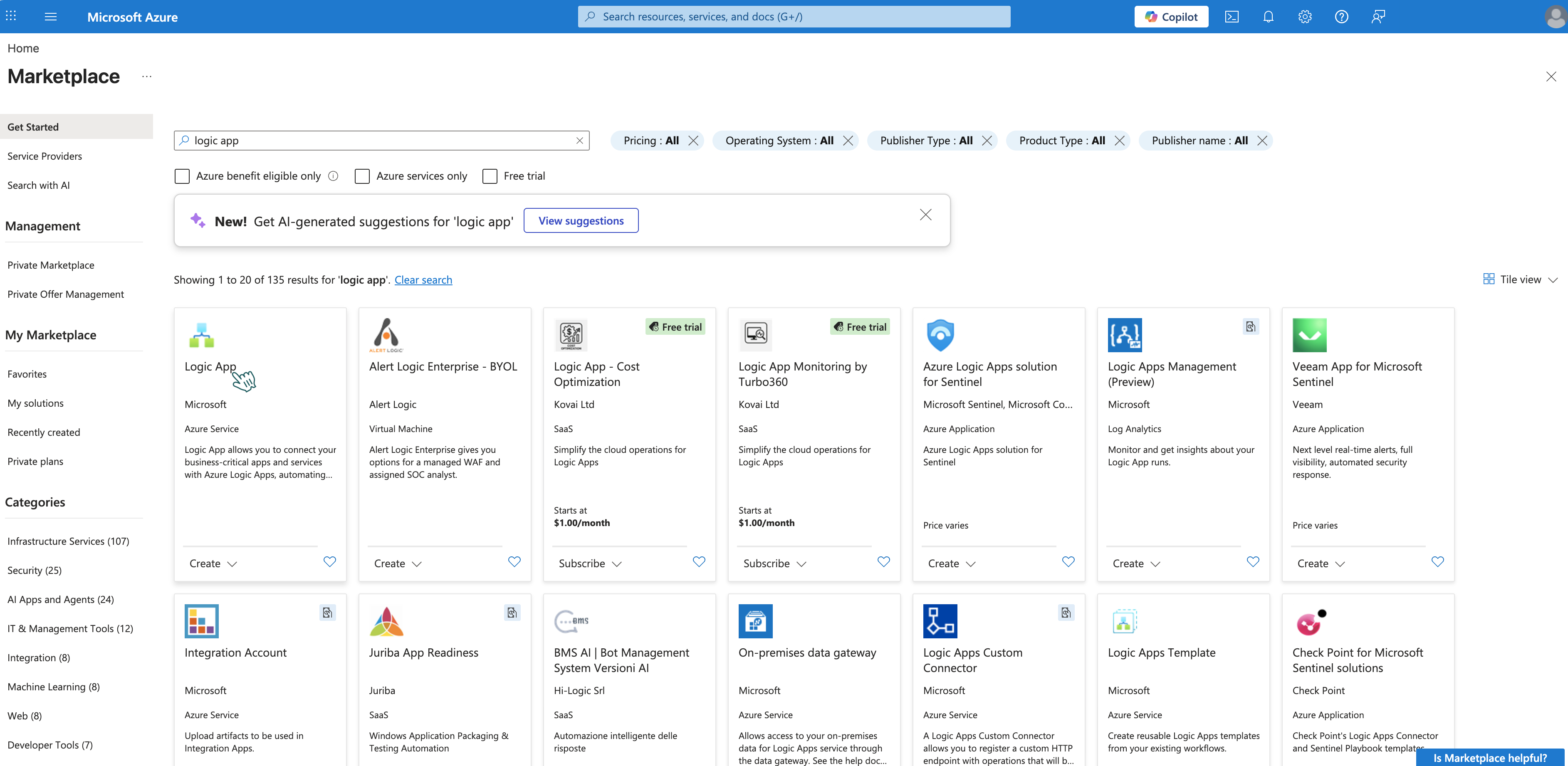Screen dimensions: 1568x766
Task: Open the notifications bell
Action: (x=1268, y=17)
